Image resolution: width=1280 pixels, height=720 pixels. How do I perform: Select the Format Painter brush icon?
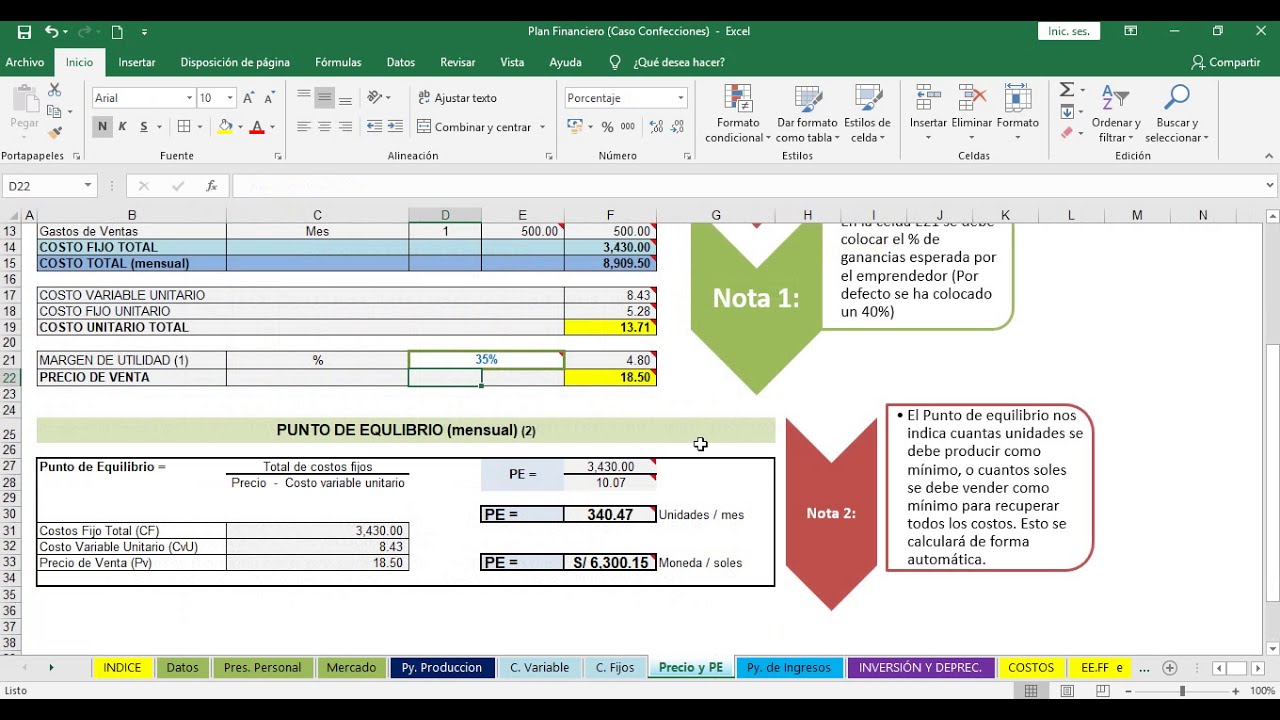(x=54, y=132)
